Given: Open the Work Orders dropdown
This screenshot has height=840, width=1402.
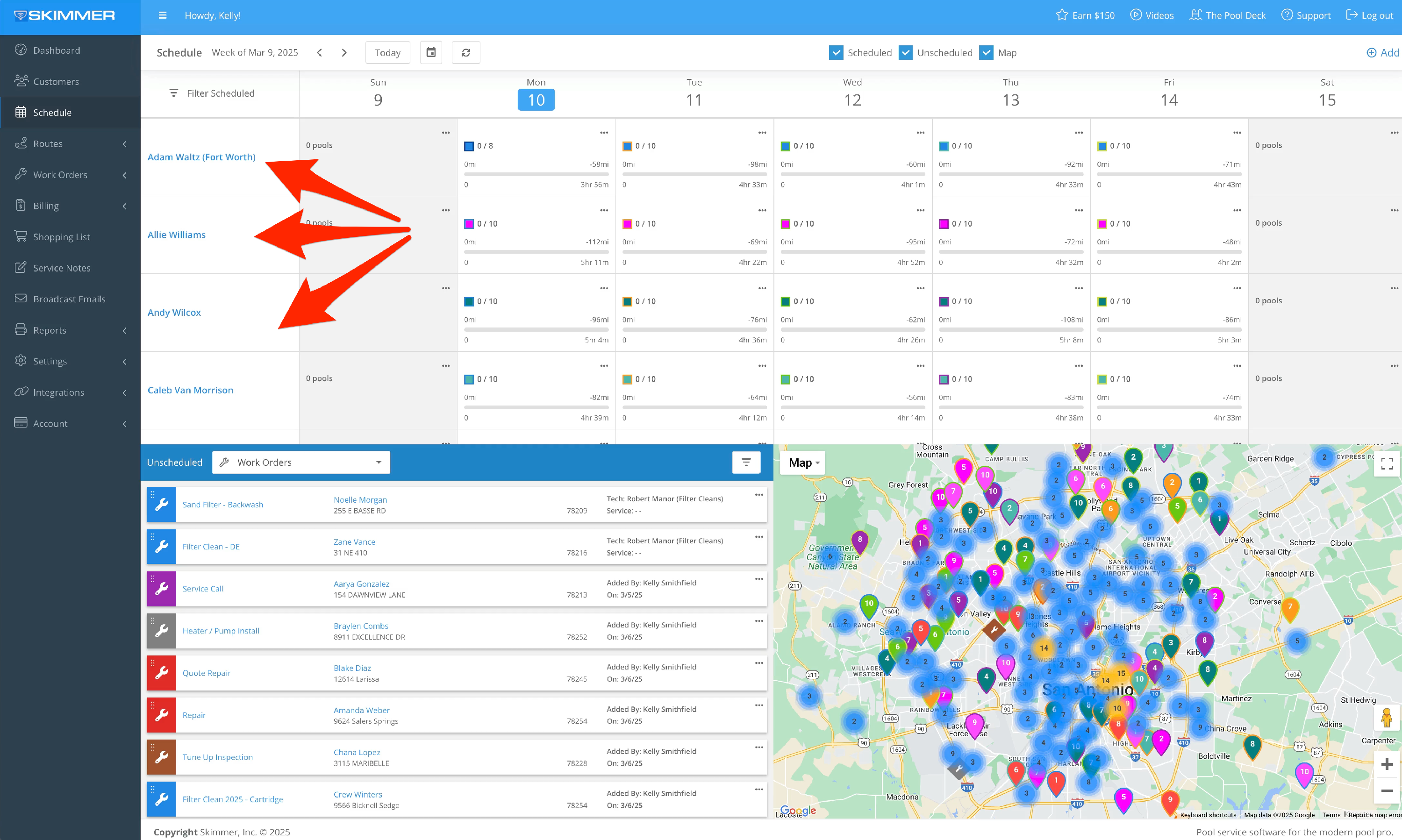Looking at the screenshot, I should [x=300, y=463].
